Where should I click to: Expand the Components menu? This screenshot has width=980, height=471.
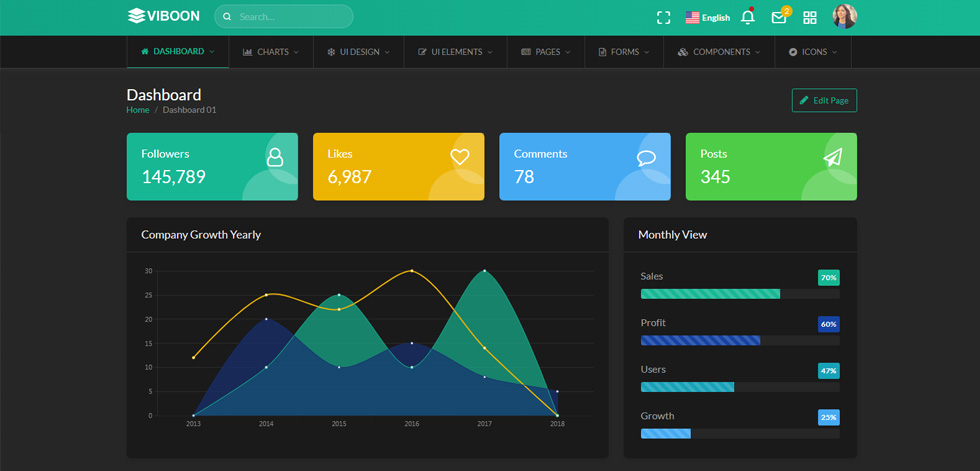coord(719,52)
